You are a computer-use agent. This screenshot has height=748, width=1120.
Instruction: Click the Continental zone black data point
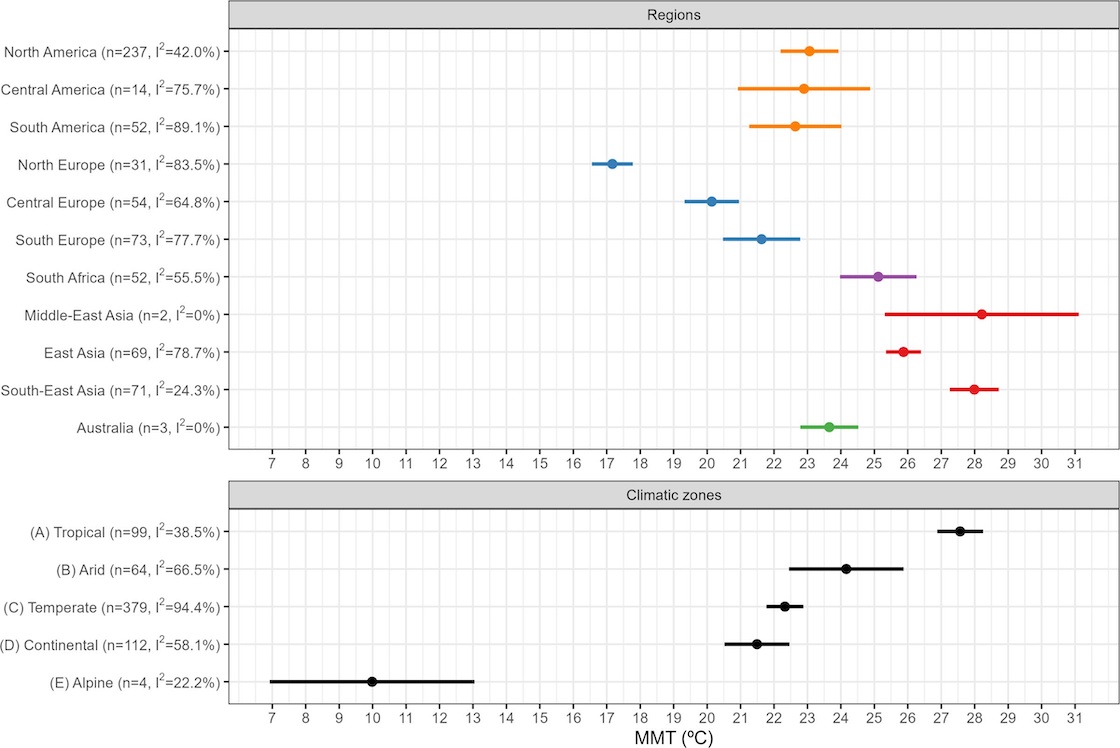(x=757, y=644)
